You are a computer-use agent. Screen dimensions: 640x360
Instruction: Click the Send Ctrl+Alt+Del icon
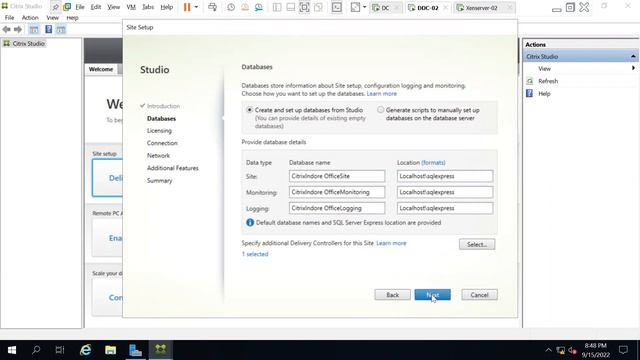212,7
